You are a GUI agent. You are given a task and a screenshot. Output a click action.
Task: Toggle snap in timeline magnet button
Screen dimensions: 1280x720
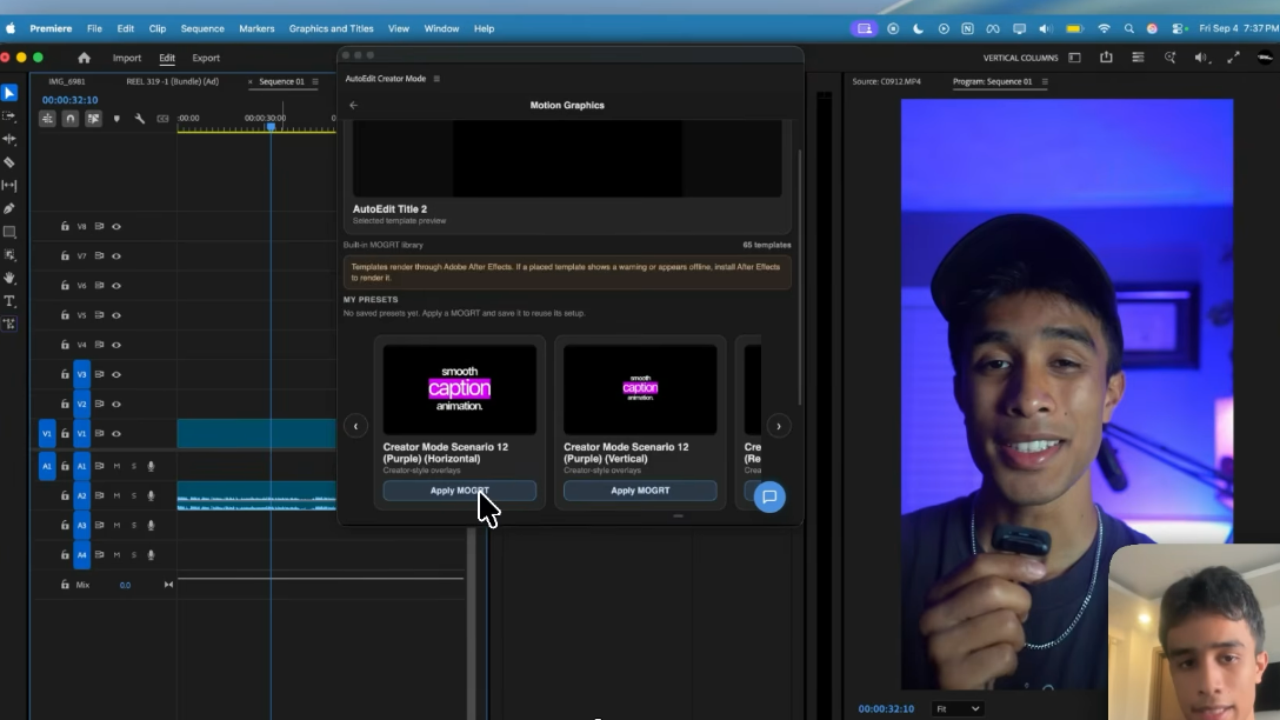point(70,119)
